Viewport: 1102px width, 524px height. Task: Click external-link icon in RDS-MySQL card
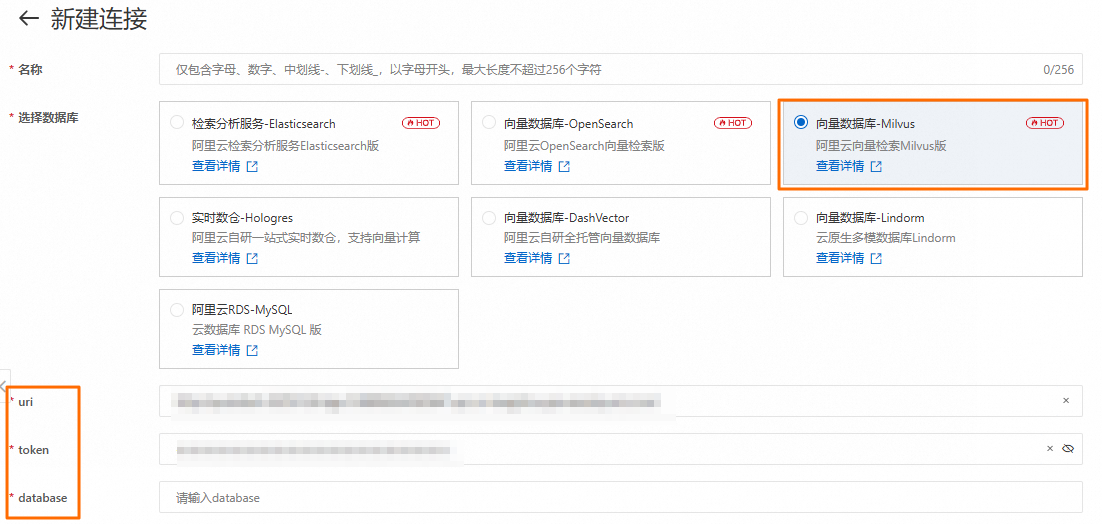(252, 351)
